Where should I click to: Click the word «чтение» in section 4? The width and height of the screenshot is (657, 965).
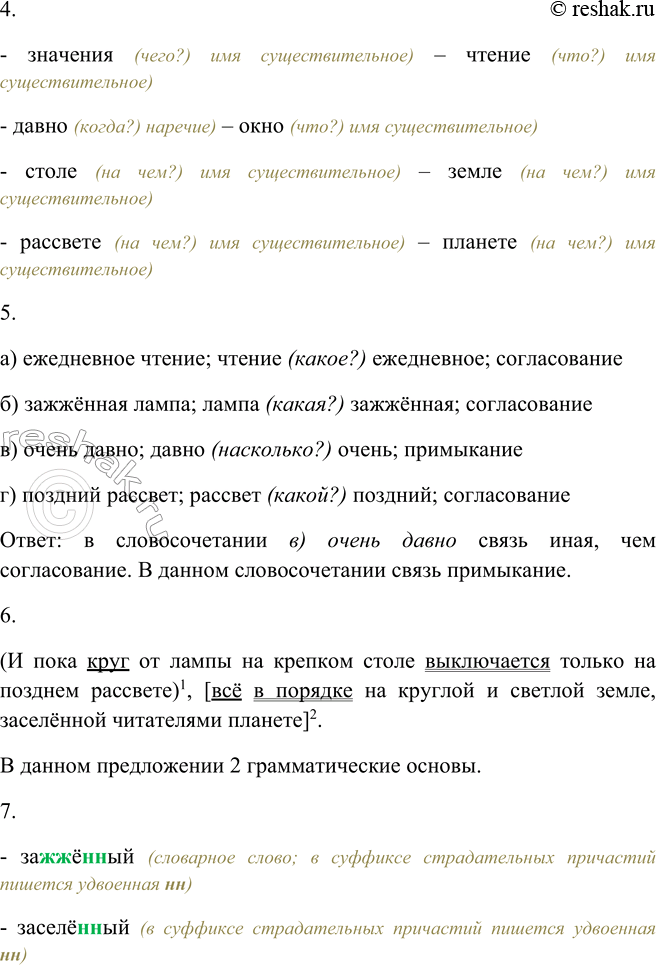498,55
